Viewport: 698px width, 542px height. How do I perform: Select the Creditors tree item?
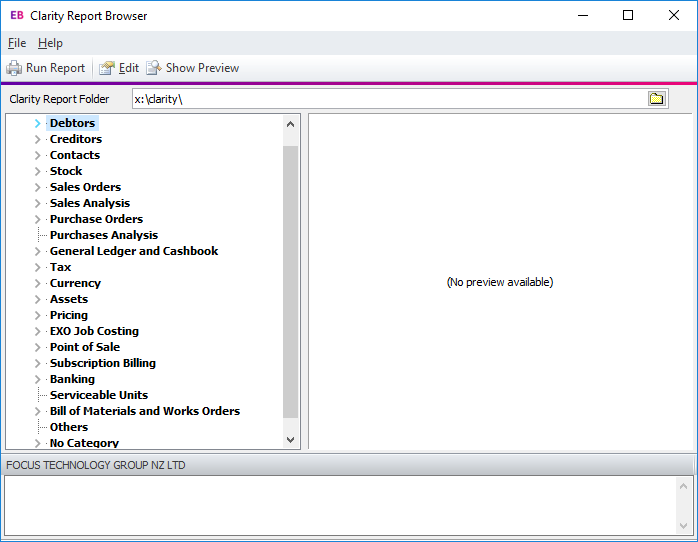(76, 139)
